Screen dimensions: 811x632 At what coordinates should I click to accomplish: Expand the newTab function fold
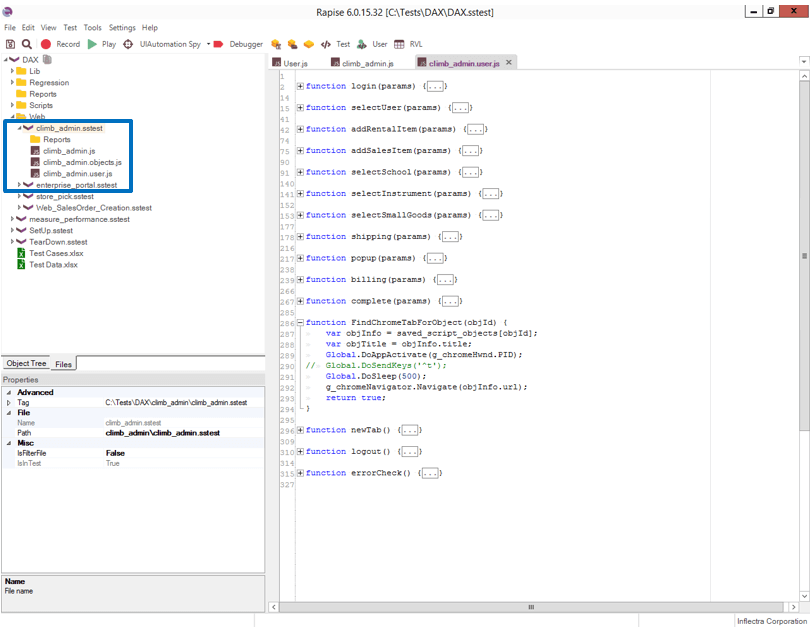pyautogui.click(x=300, y=430)
